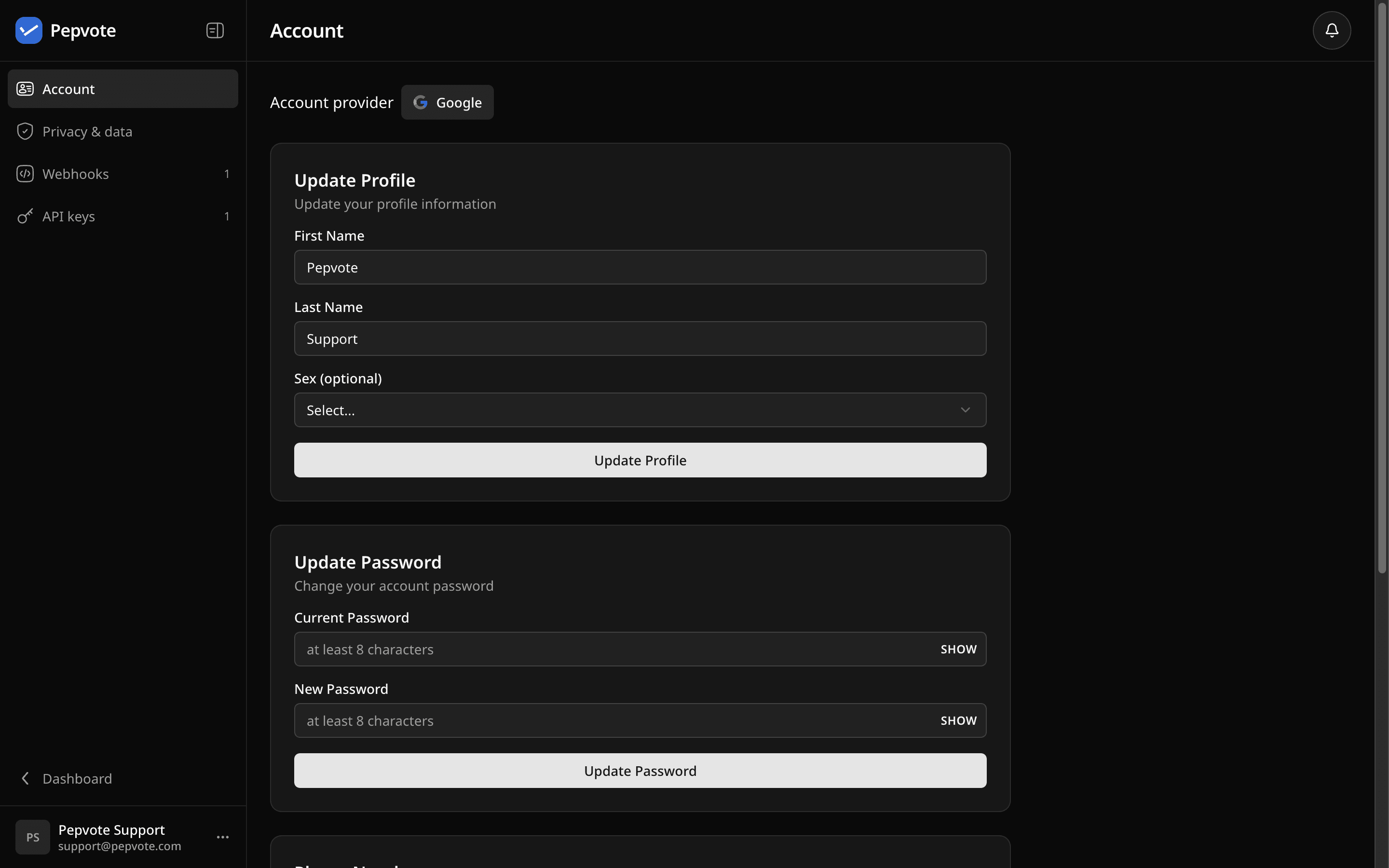
Task: Show the New Password text
Action: tap(958, 720)
